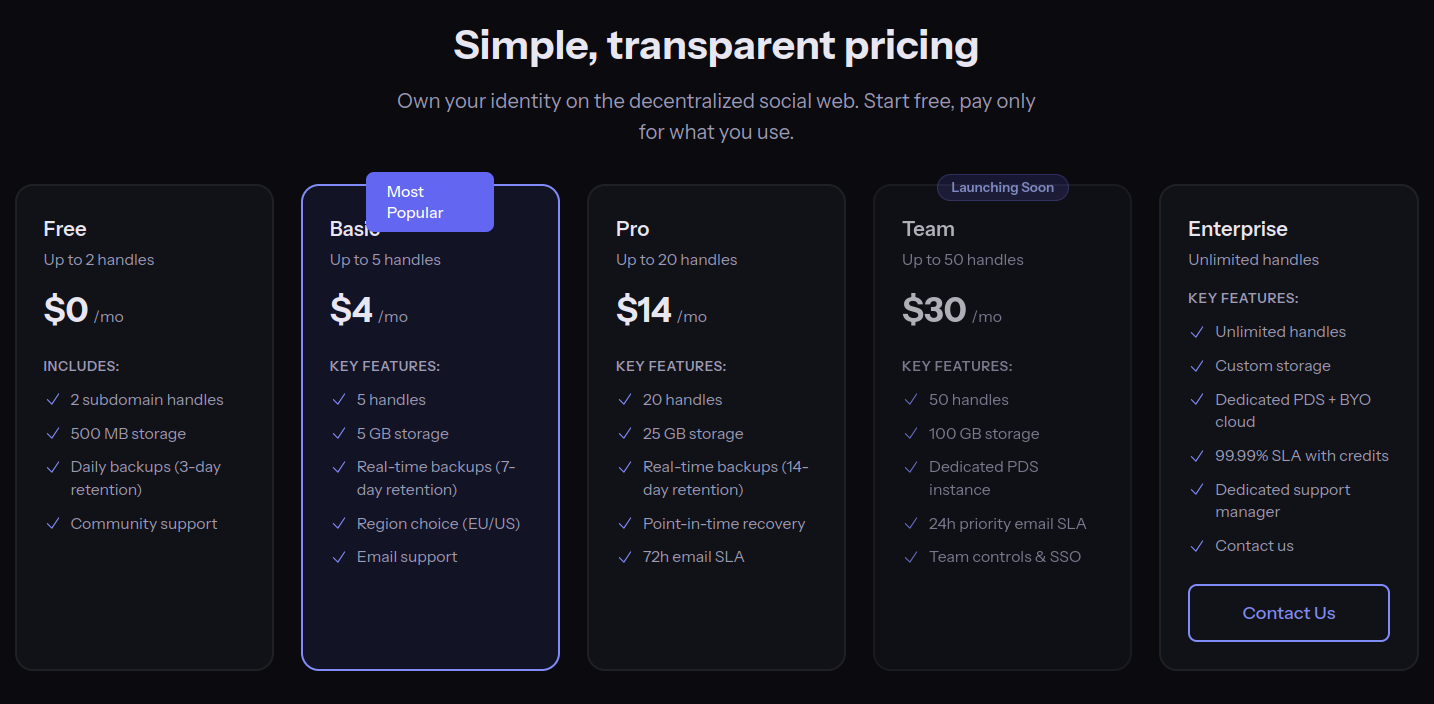Screen dimensions: 1434x704
Task: Click checkmark beside Region choice (EU/US)
Action: click(x=339, y=524)
